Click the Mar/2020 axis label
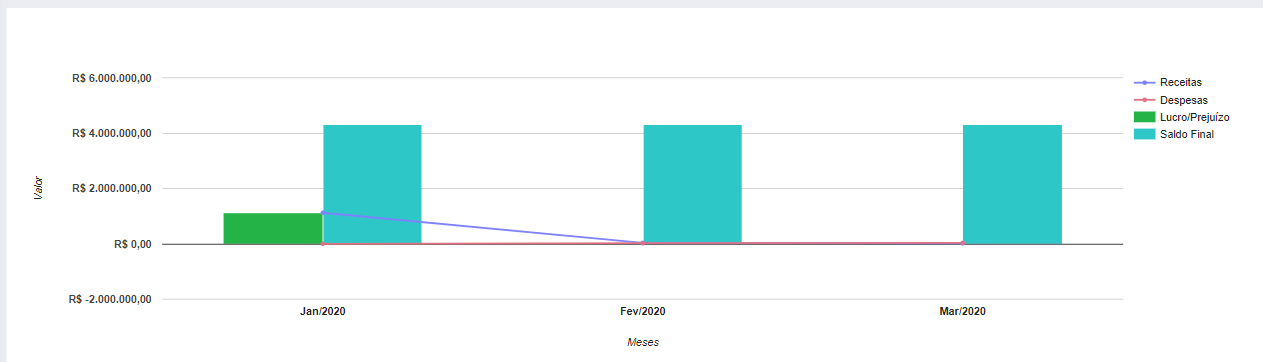Image resolution: width=1263 pixels, height=362 pixels. pyautogui.click(x=963, y=312)
